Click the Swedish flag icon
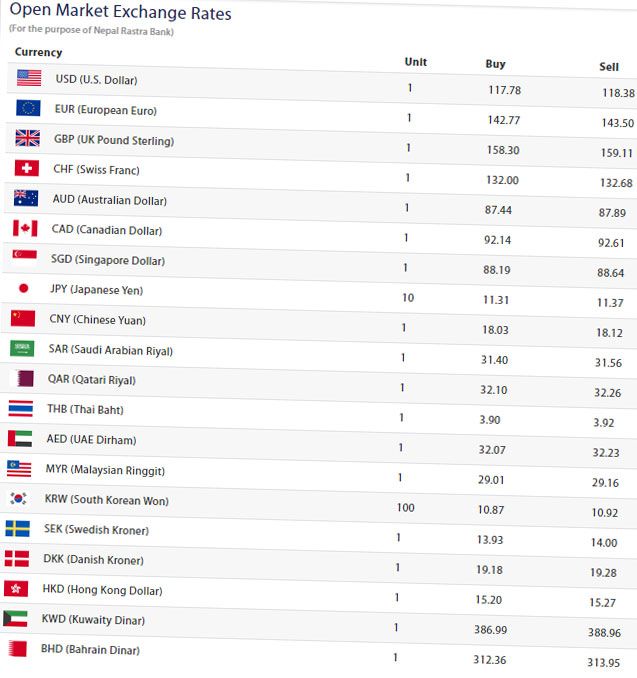The width and height of the screenshot is (637, 678). click(18, 528)
